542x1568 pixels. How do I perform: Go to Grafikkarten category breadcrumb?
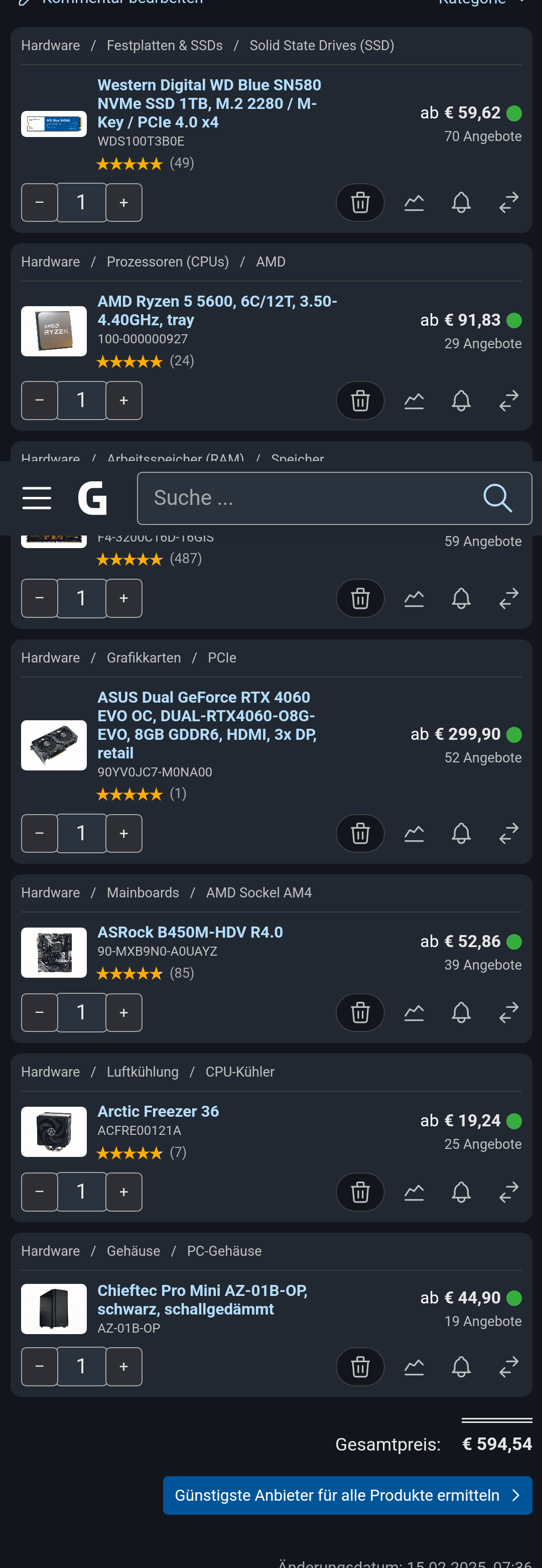(x=144, y=658)
